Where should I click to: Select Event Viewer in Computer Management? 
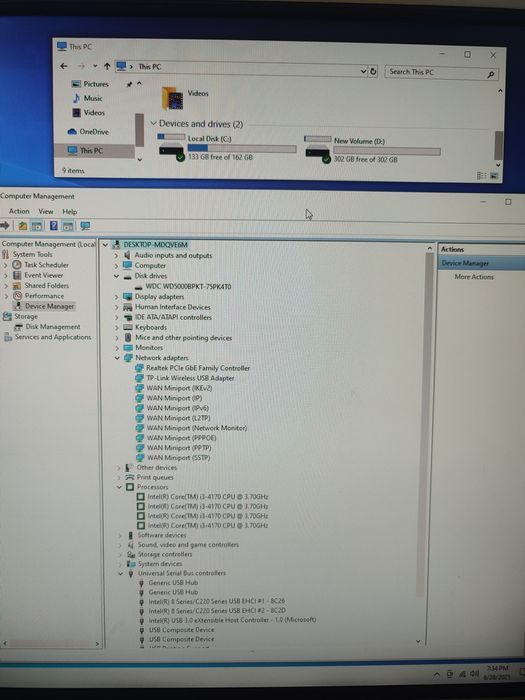(43, 275)
